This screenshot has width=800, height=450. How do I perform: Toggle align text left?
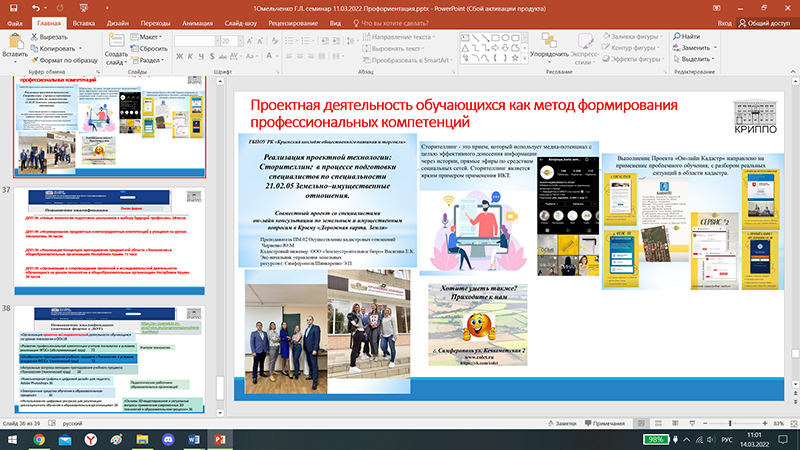[289, 56]
